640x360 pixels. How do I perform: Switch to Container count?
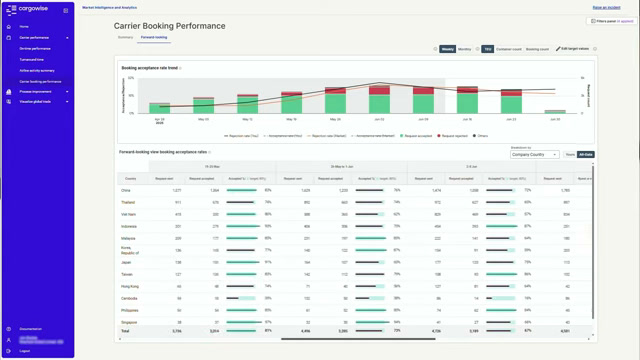(509, 49)
